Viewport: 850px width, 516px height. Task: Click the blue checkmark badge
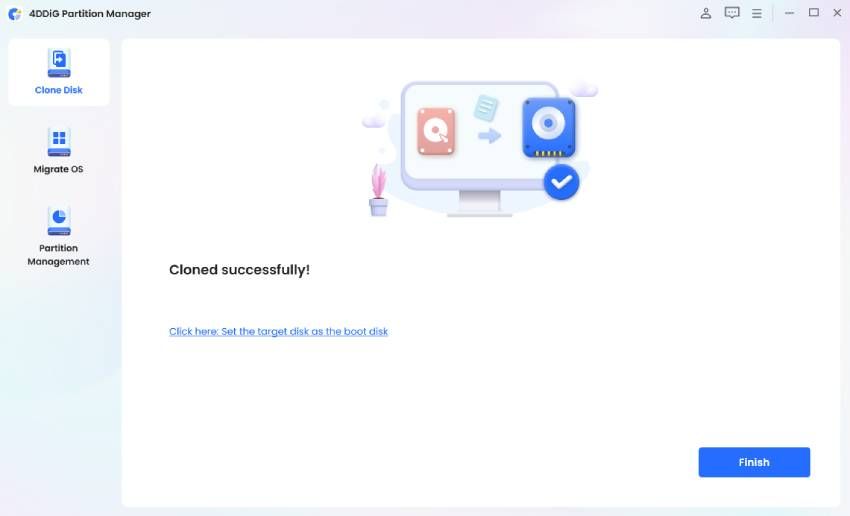click(561, 182)
